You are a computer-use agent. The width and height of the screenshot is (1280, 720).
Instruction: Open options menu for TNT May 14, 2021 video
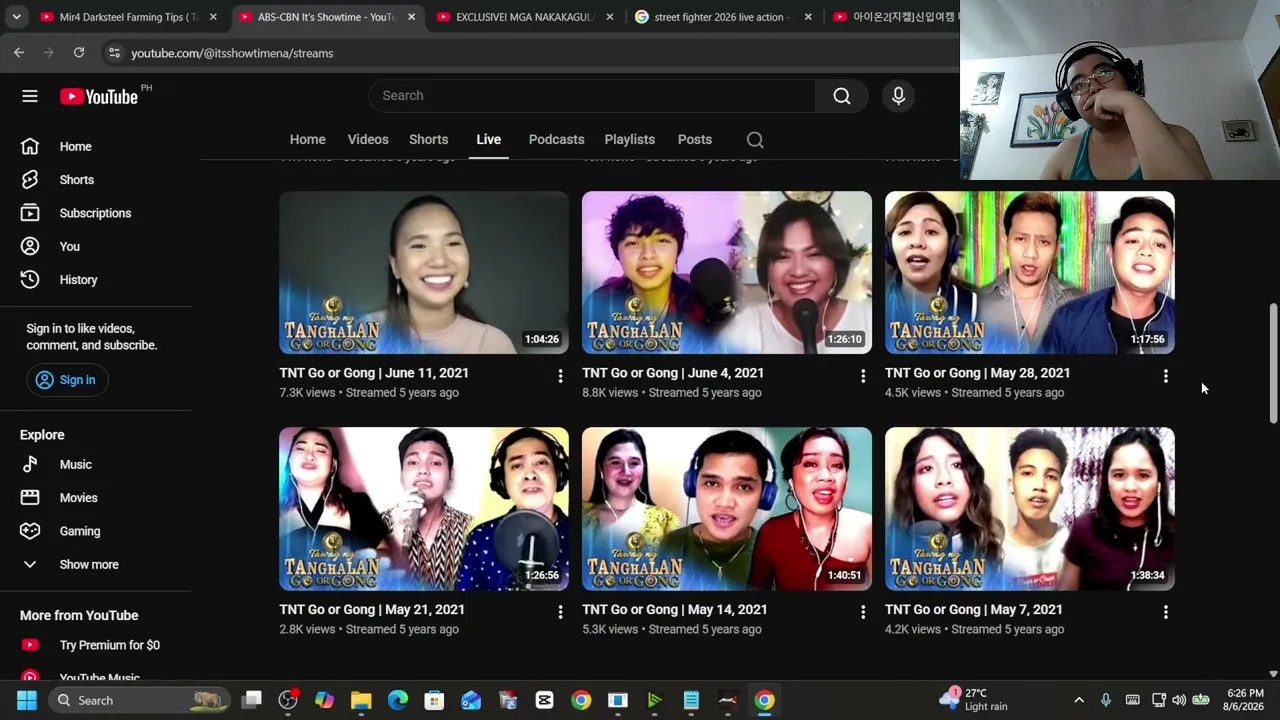click(x=863, y=612)
